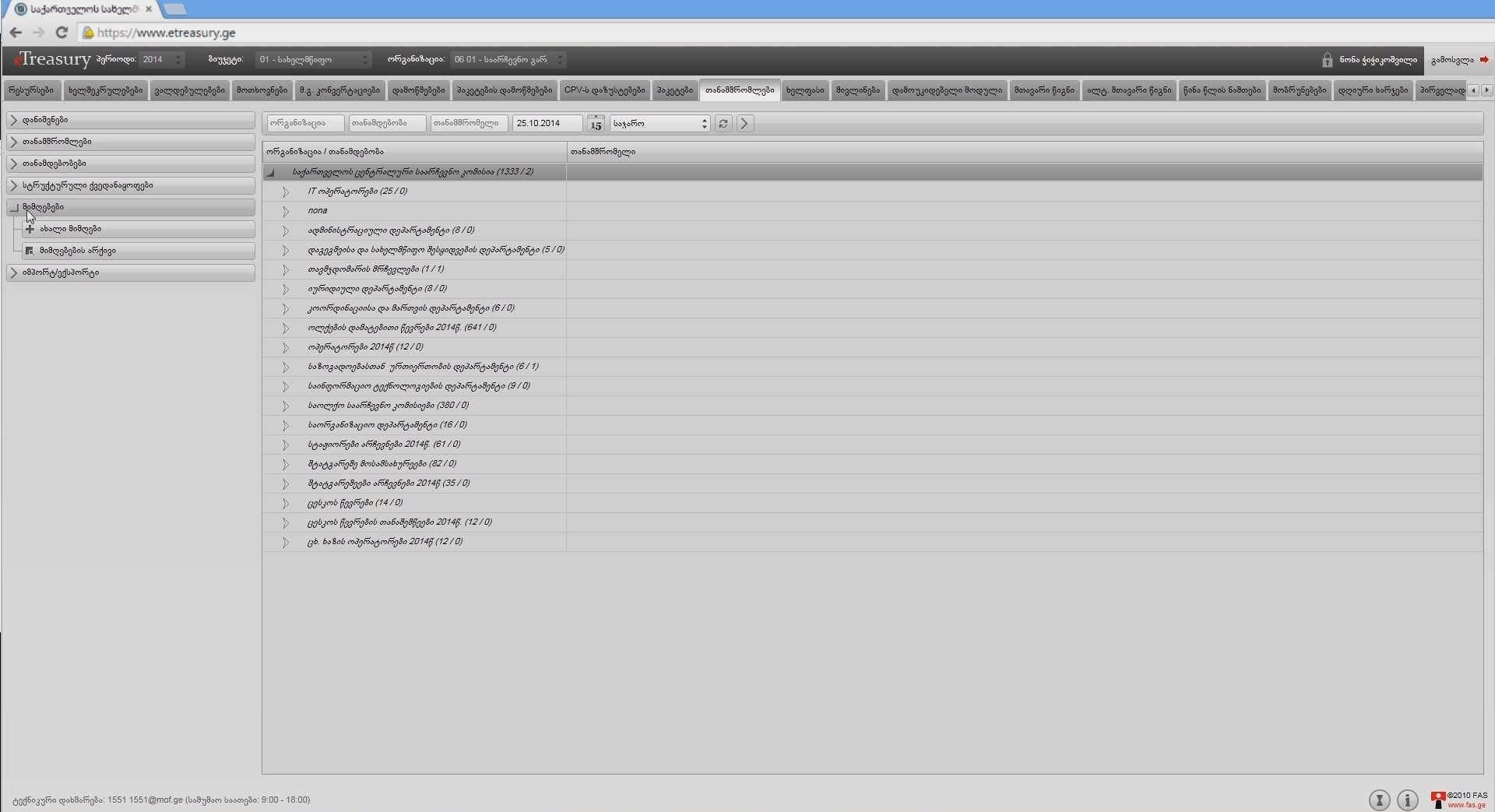Click the info icon in the footer

tap(1407, 800)
